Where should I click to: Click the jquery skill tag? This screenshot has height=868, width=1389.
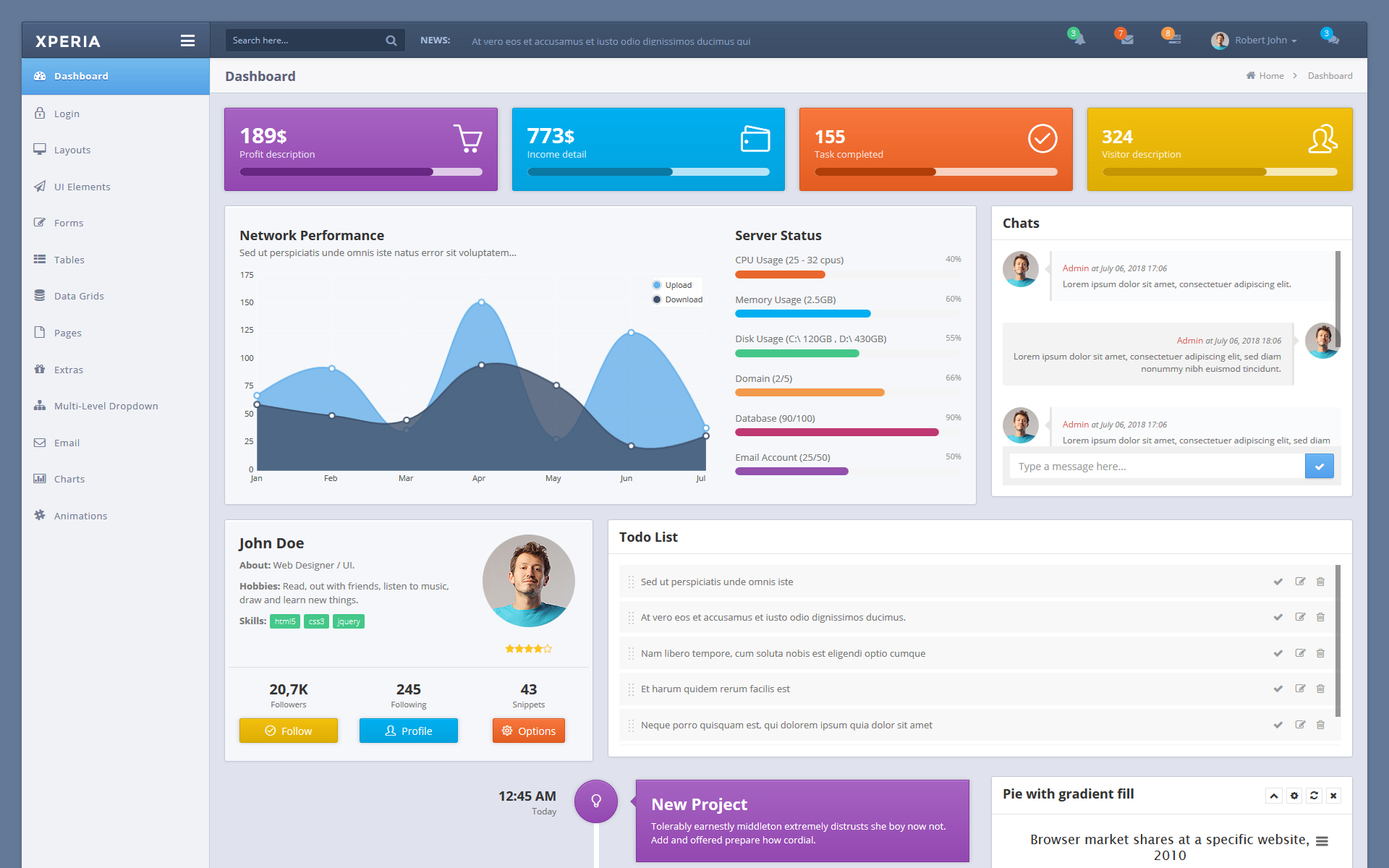pyautogui.click(x=349, y=621)
